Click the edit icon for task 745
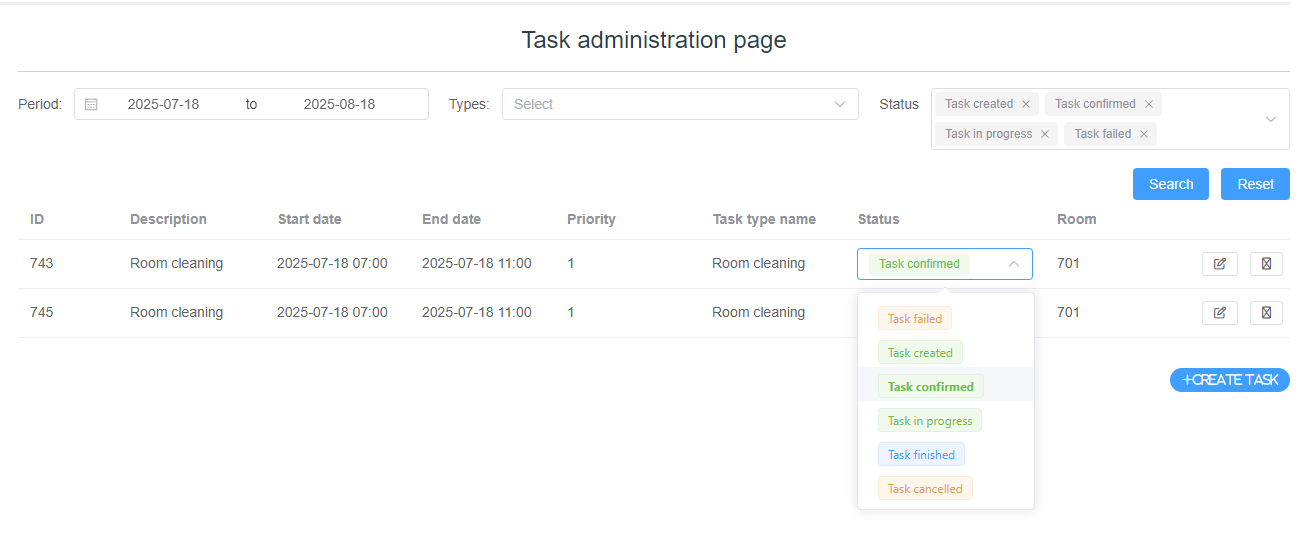This screenshot has width=1307, height=540. [1219, 313]
